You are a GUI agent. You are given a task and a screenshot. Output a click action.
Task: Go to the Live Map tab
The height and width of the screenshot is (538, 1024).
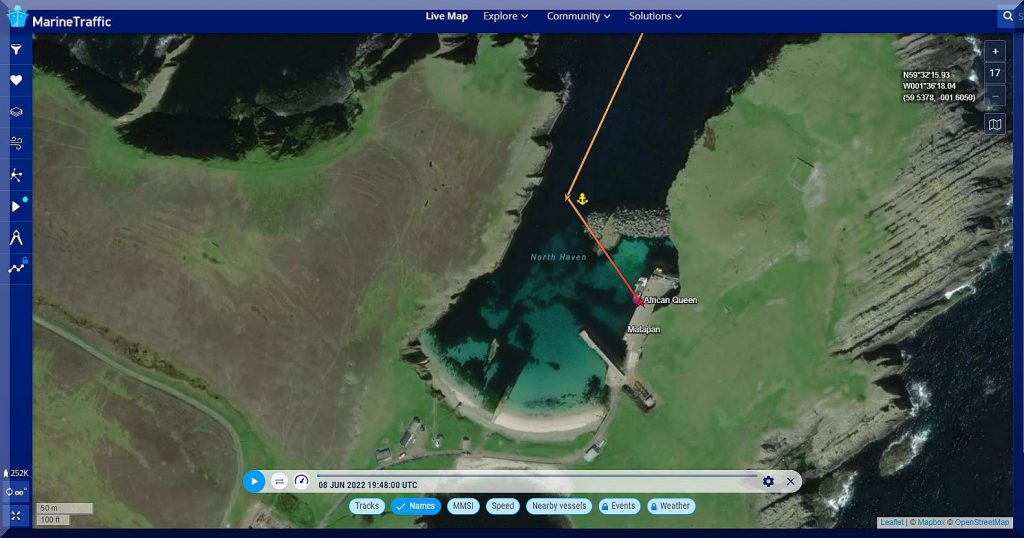click(x=446, y=16)
